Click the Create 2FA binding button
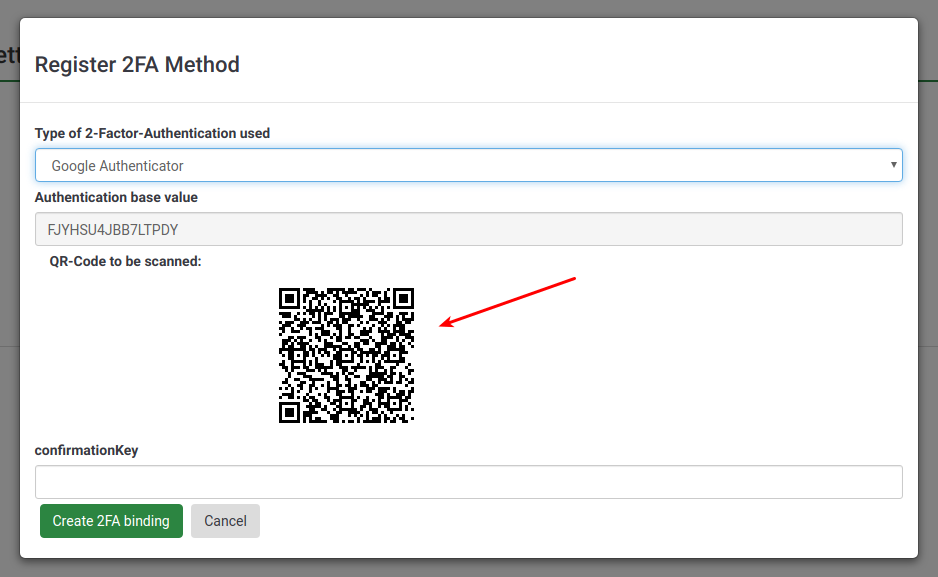Screen dimensions: 938x577 (x=111, y=521)
